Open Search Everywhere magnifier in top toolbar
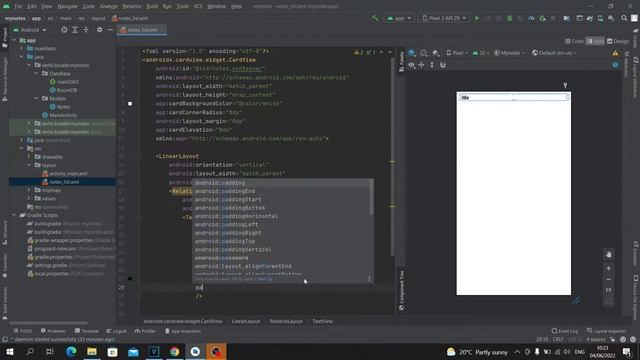Screen dimensions: 640x360 [x=624, y=18]
